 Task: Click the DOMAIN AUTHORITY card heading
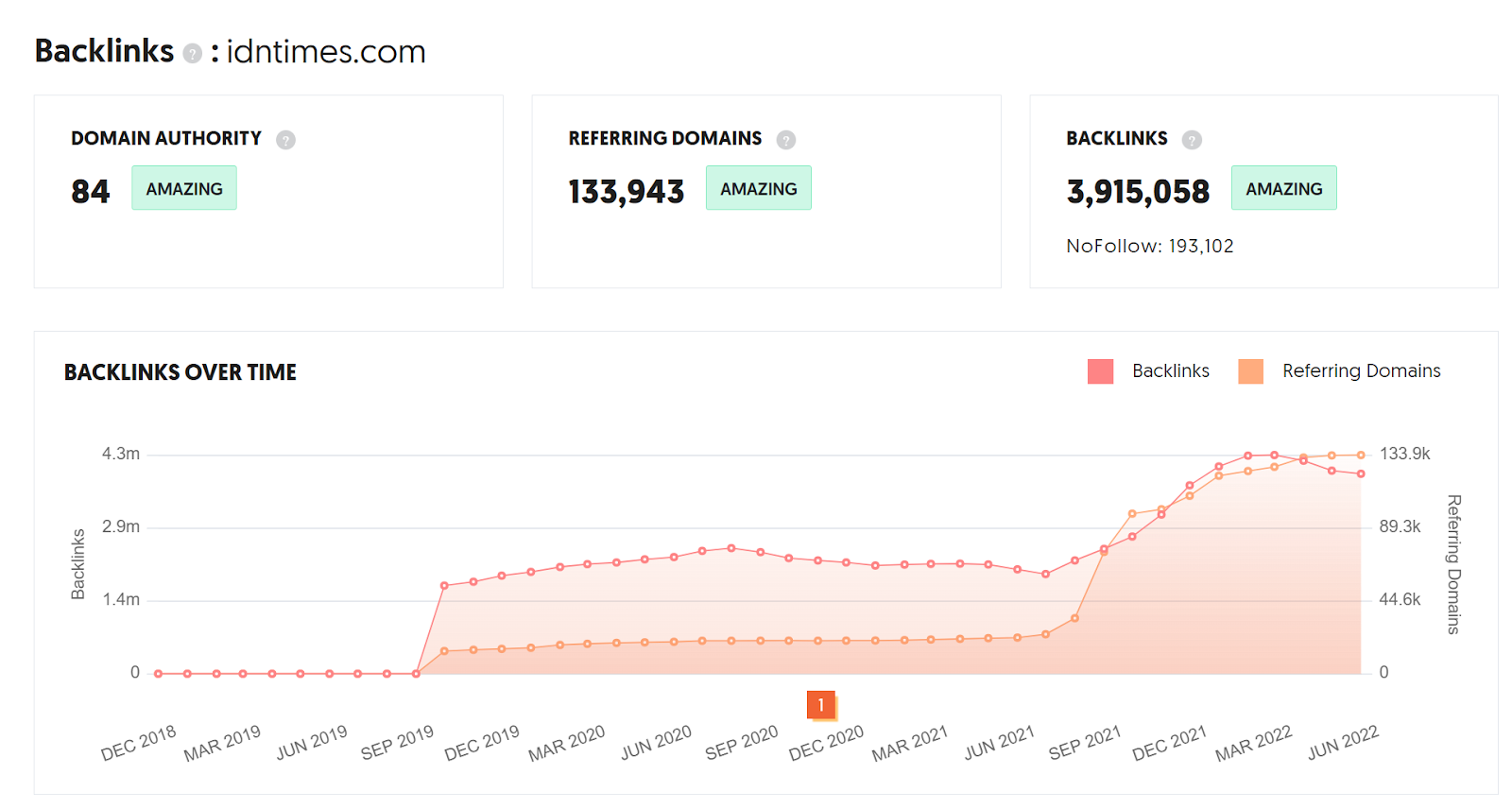click(166, 138)
